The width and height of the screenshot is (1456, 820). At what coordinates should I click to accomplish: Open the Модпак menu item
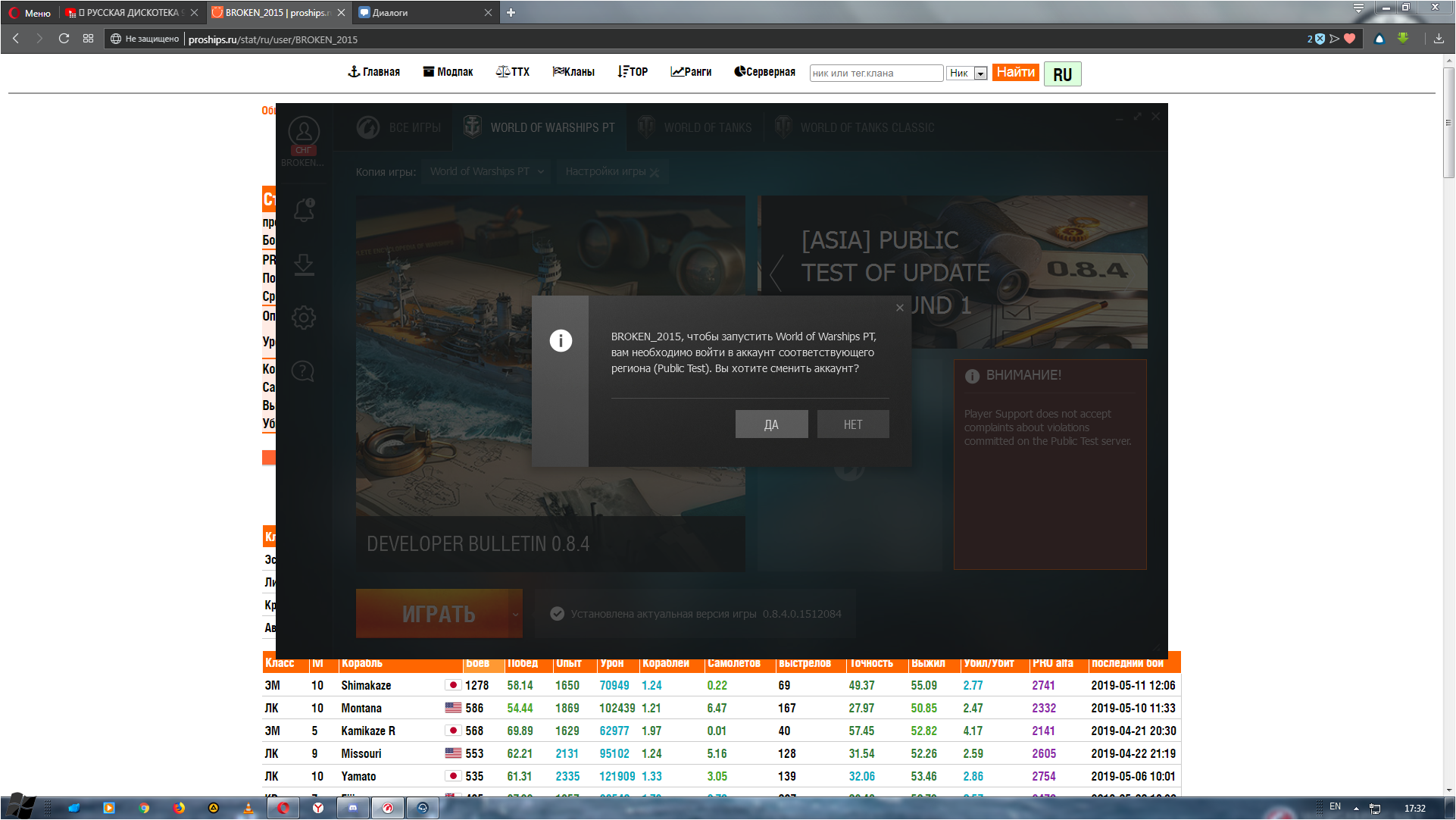click(x=448, y=72)
